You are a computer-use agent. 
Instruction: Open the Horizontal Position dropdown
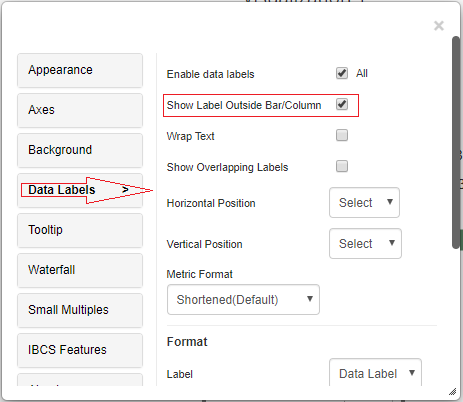pos(364,202)
